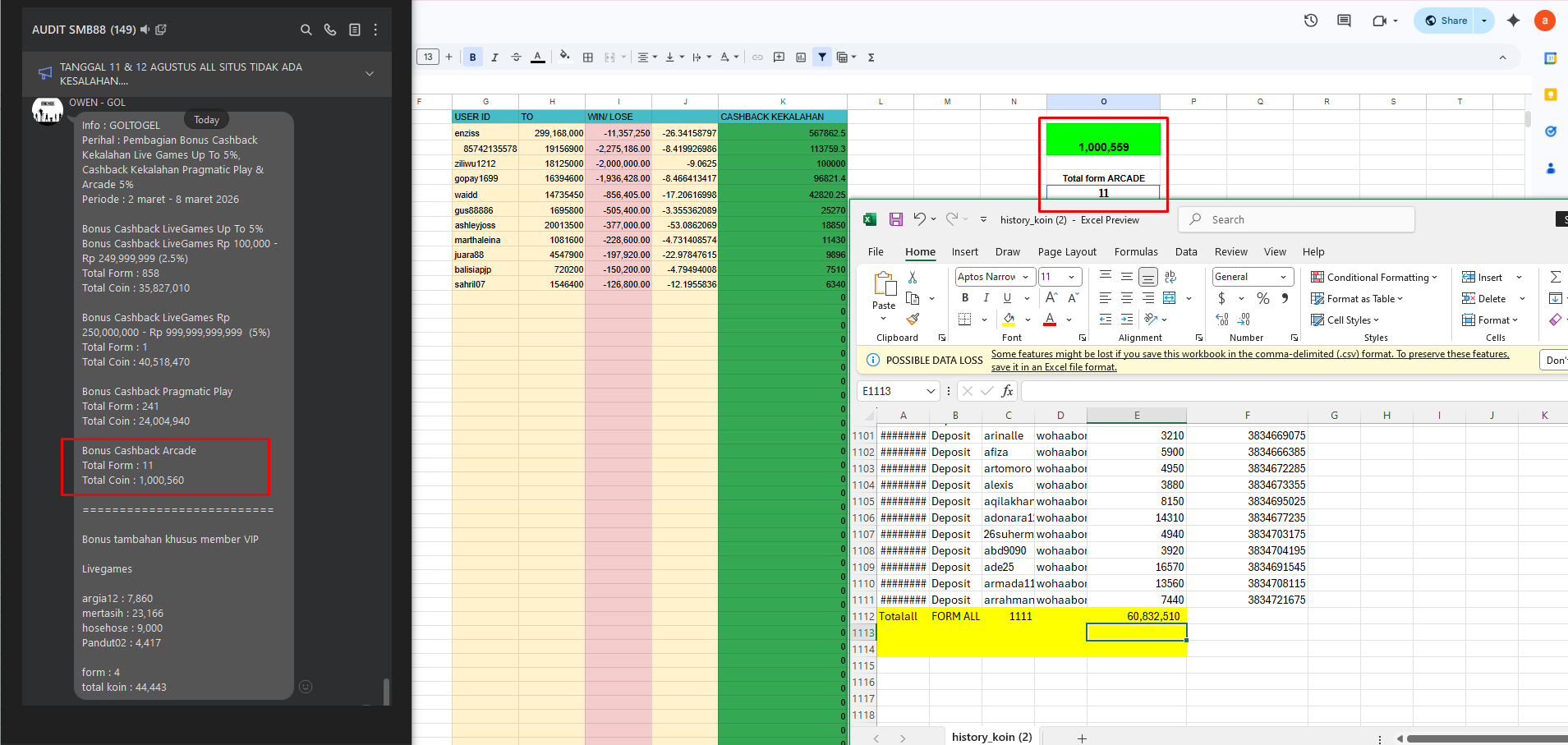Viewport: 1568px width, 745px height.
Task: Click Merge & Center icon in Excel
Action: [x=1170, y=298]
